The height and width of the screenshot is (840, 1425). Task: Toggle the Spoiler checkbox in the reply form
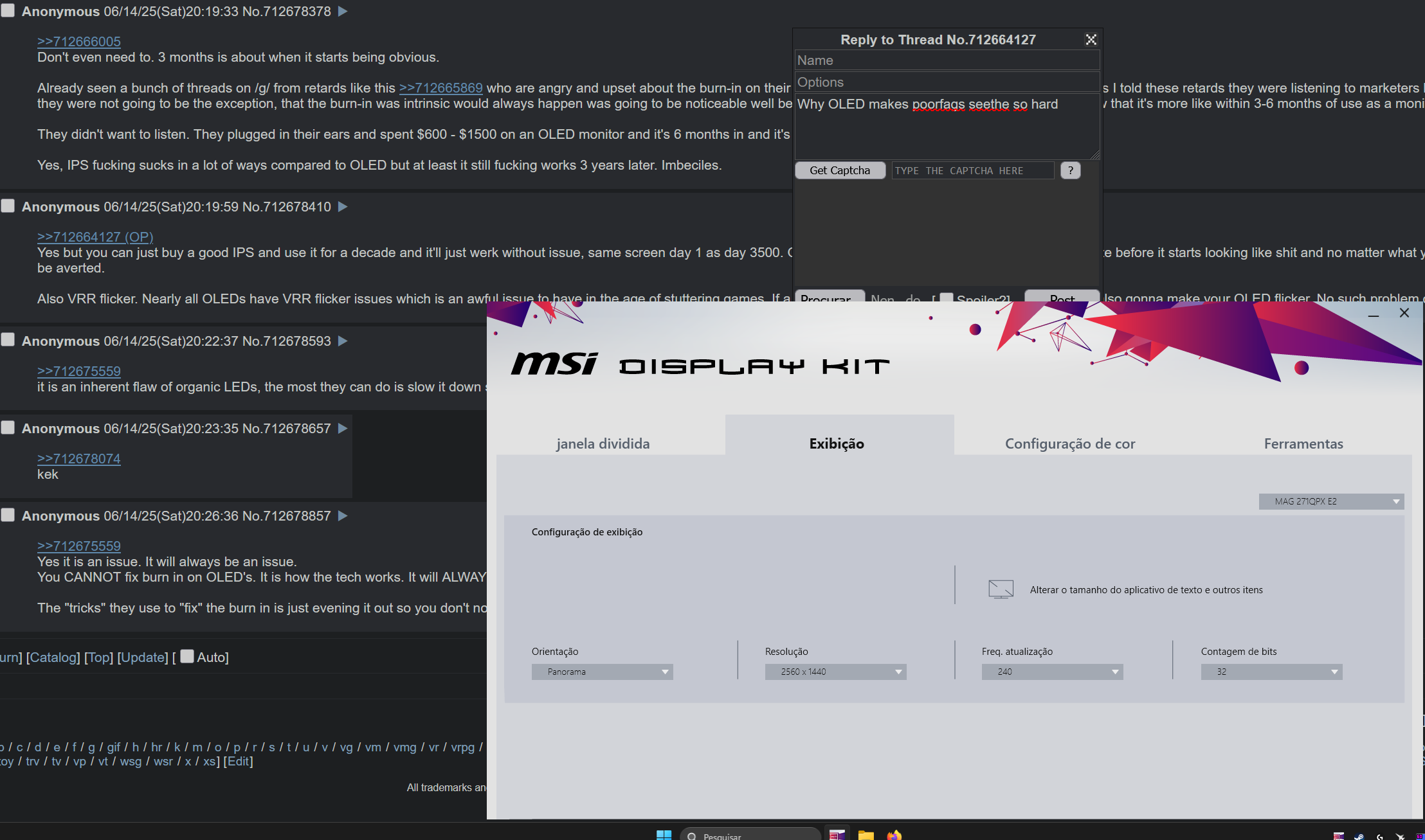pos(947,298)
